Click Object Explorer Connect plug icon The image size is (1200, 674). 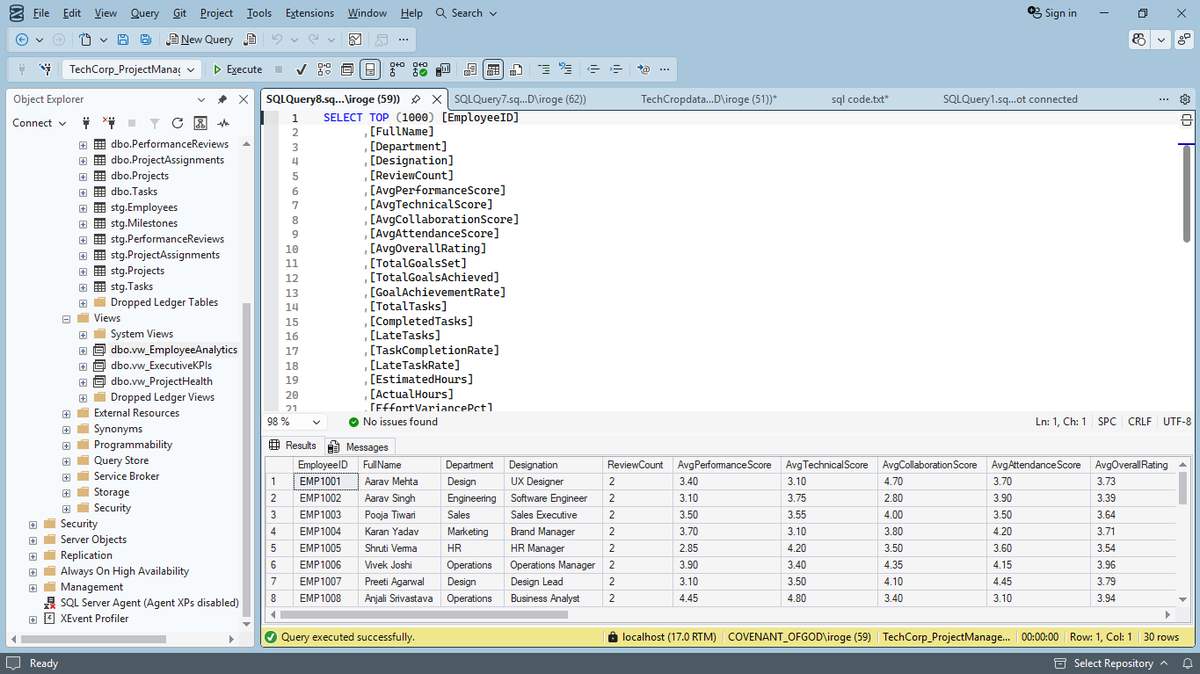(x=87, y=123)
